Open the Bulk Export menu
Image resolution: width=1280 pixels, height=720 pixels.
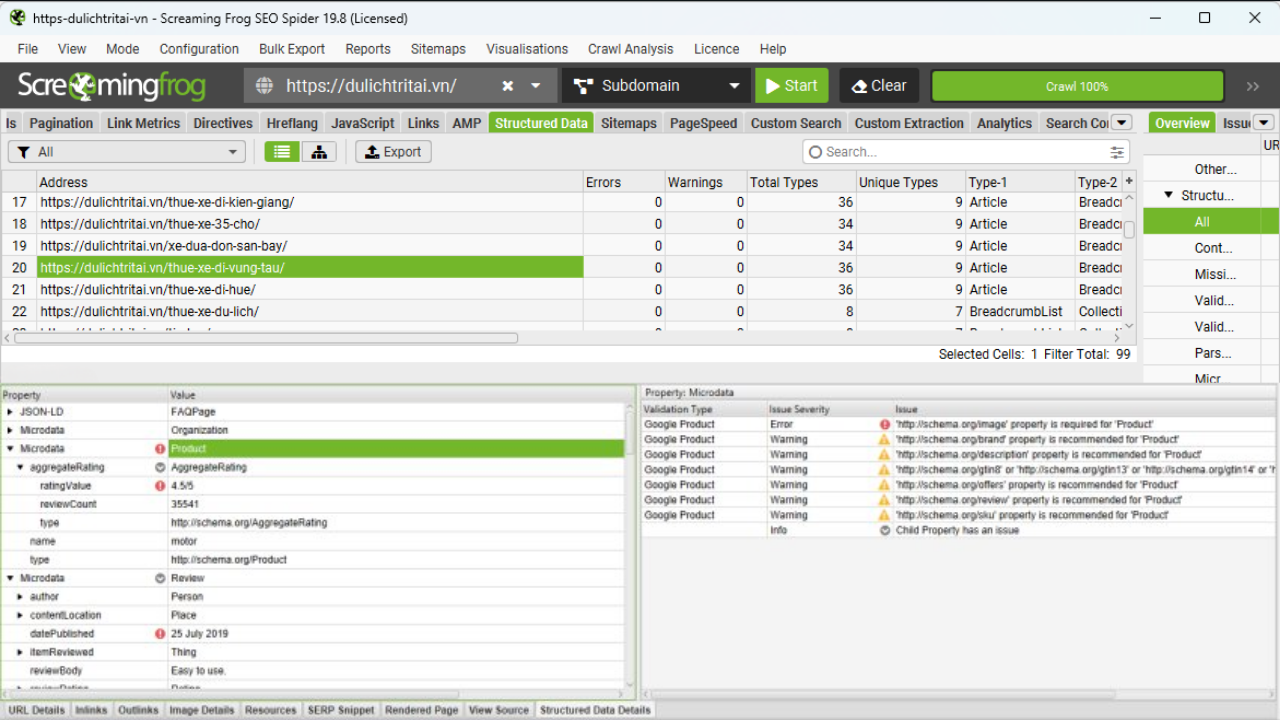click(291, 49)
